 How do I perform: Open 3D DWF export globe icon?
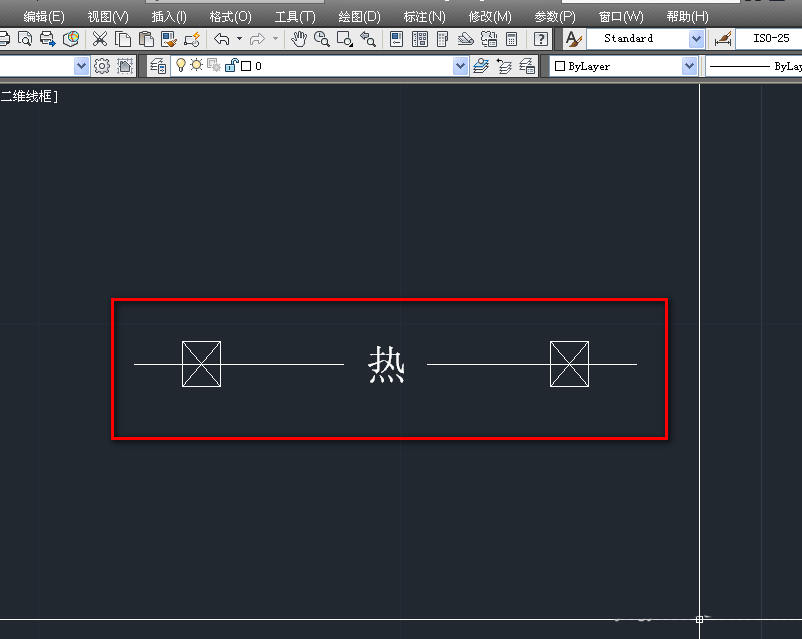coord(71,39)
